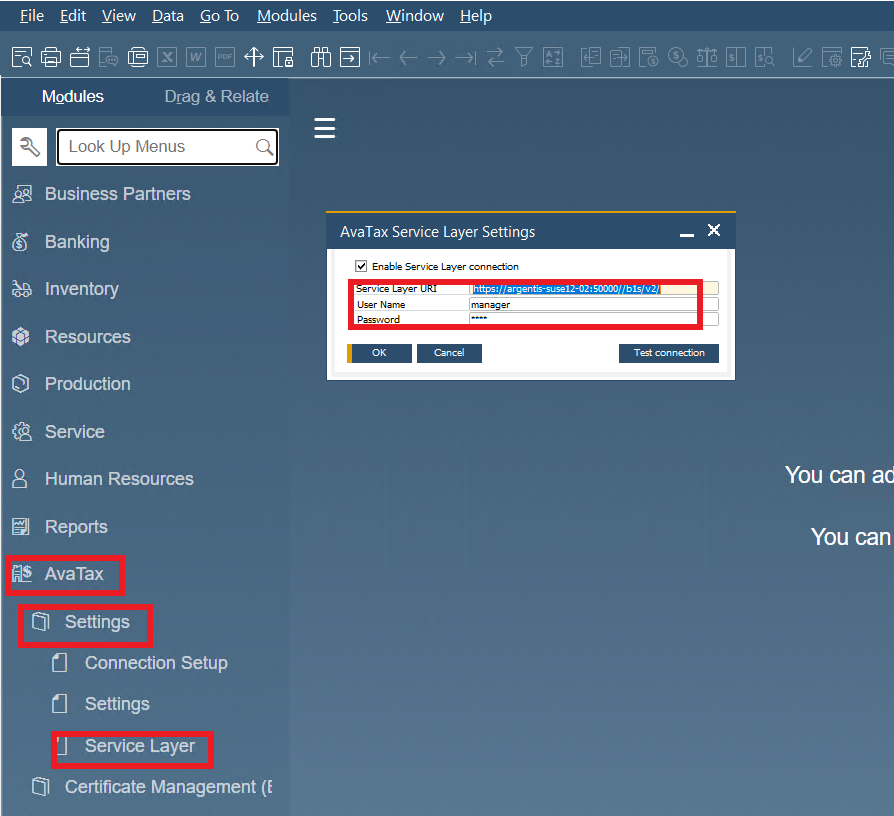
Task: Expand the Inventory module
Action: (x=82, y=289)
